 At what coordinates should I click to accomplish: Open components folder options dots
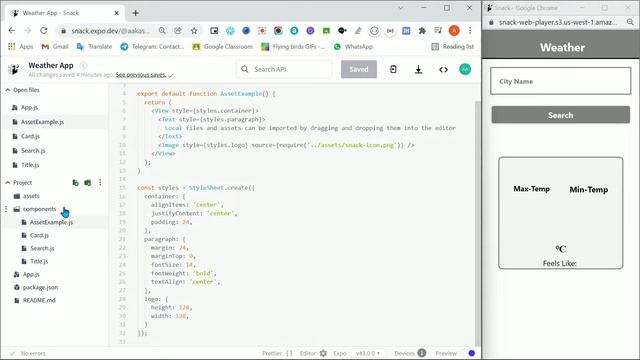point(6,209)
